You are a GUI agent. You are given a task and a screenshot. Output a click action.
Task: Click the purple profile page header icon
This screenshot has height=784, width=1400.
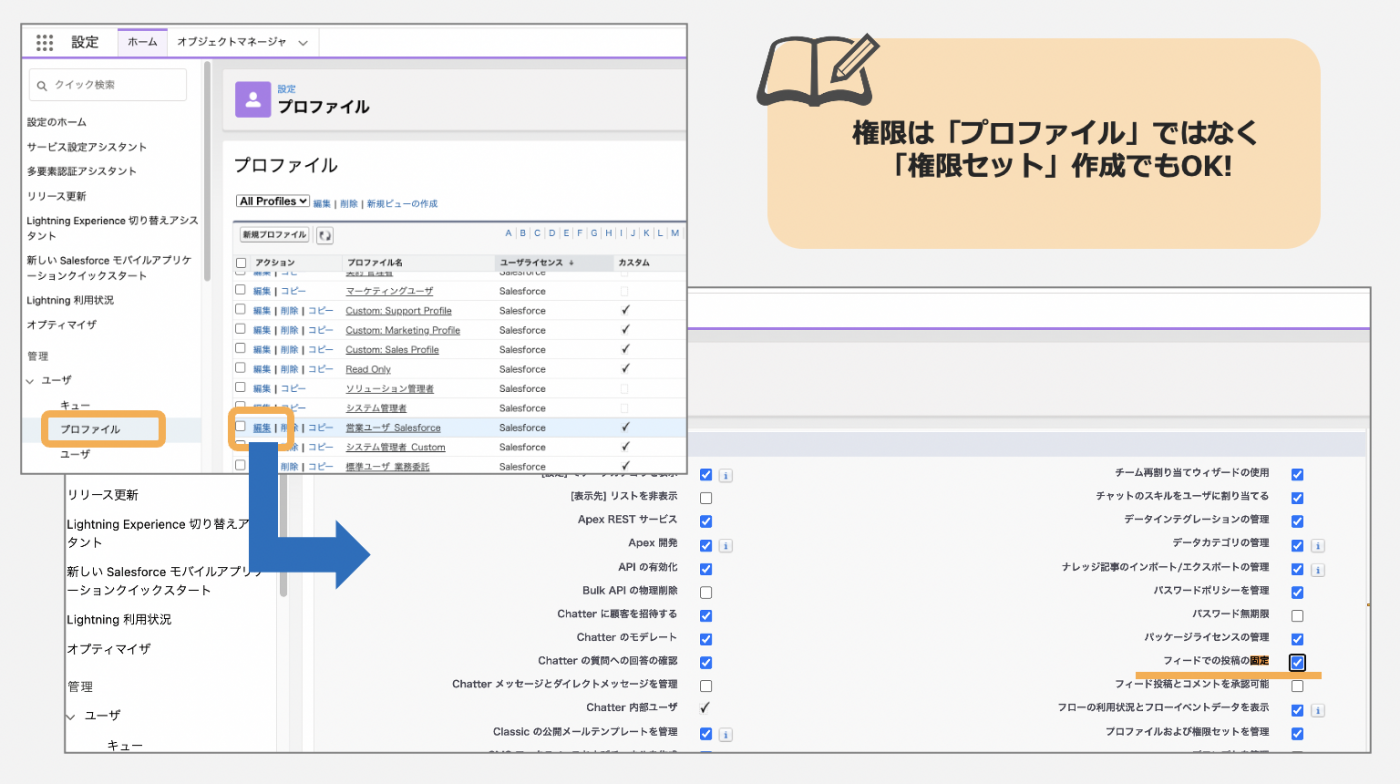[253, 100]
